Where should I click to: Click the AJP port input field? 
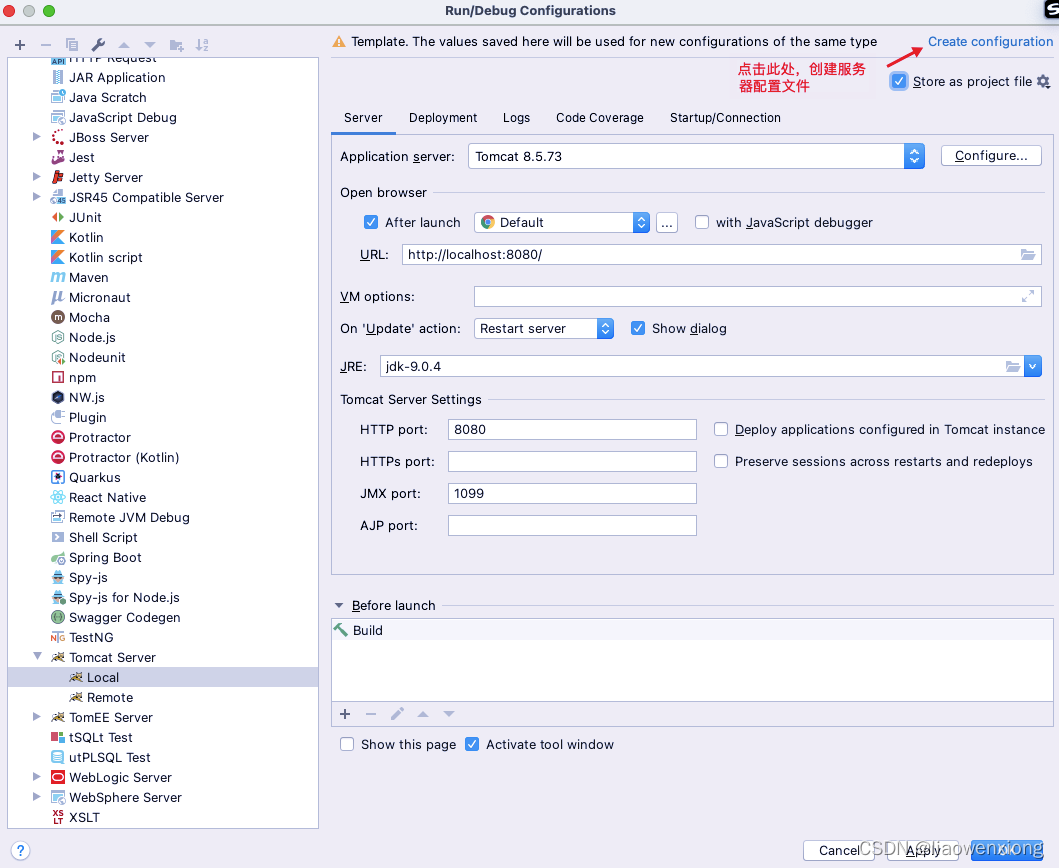tap(572, 526)
